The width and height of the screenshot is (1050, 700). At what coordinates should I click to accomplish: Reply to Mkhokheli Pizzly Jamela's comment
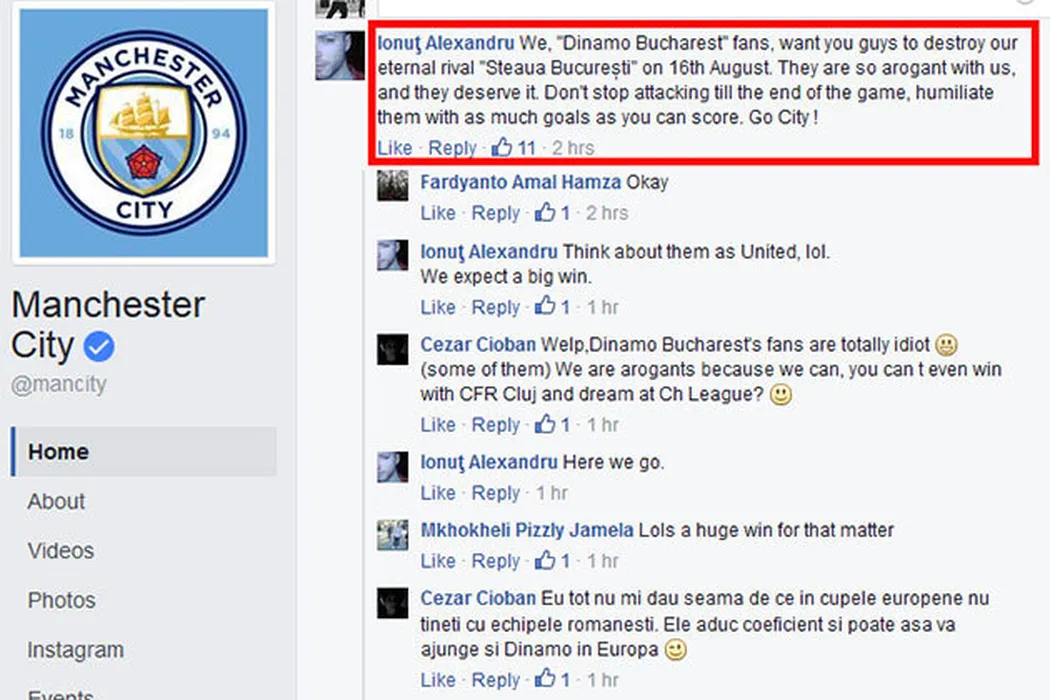pyautogui.click(x=496, y=561)
